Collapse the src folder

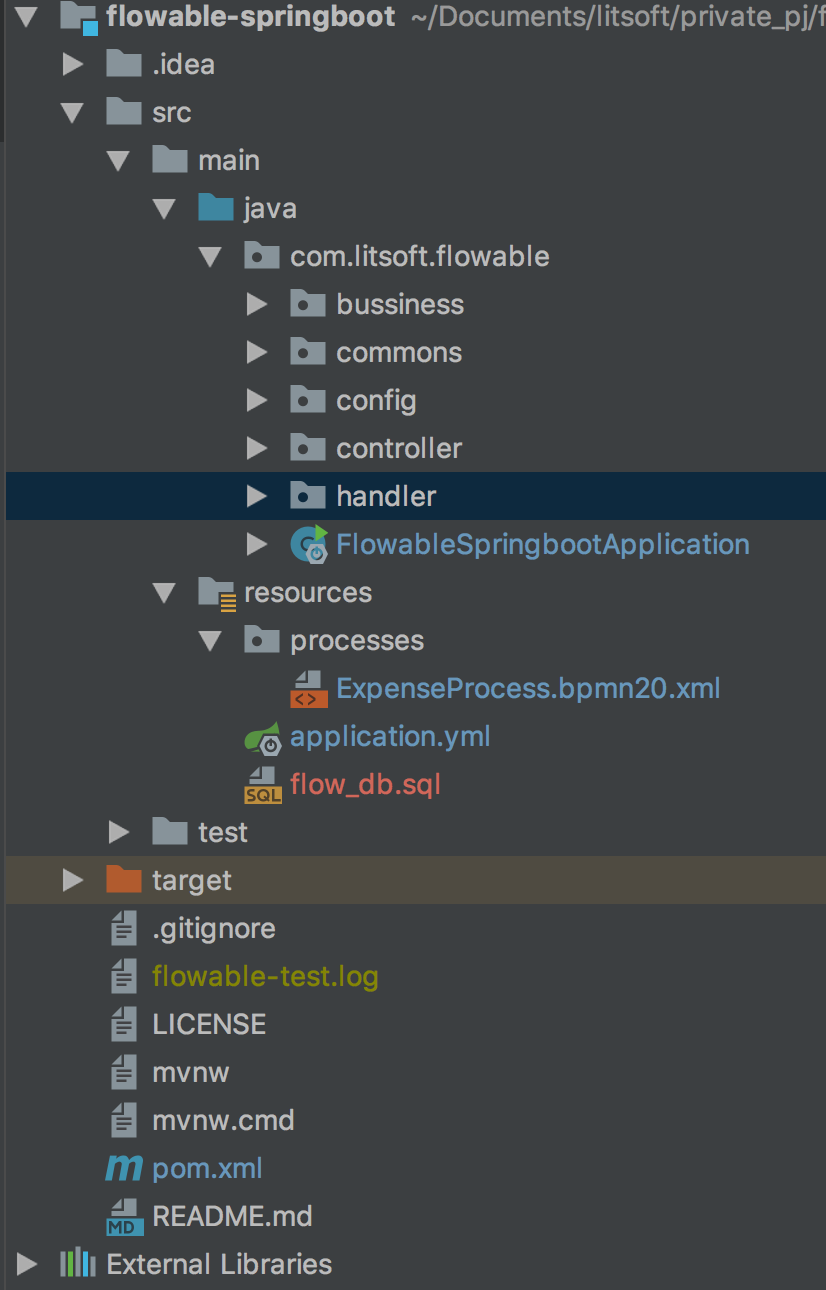[x=72, y=112]
